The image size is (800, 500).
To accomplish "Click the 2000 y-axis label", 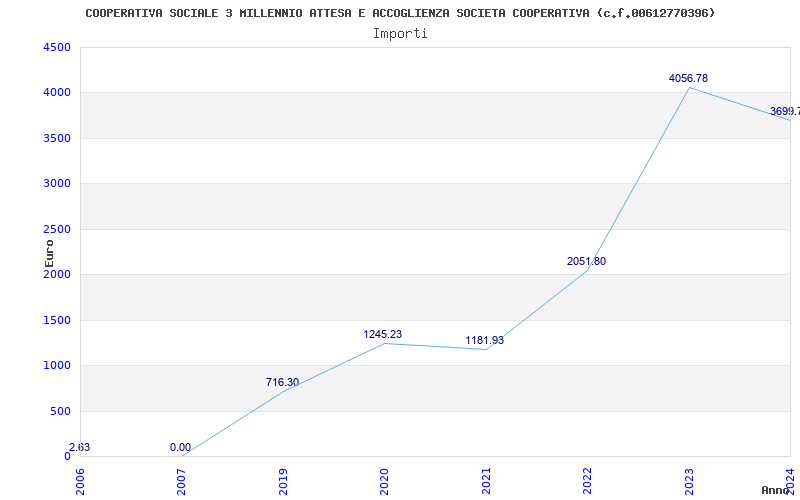I will click(57, 274).
